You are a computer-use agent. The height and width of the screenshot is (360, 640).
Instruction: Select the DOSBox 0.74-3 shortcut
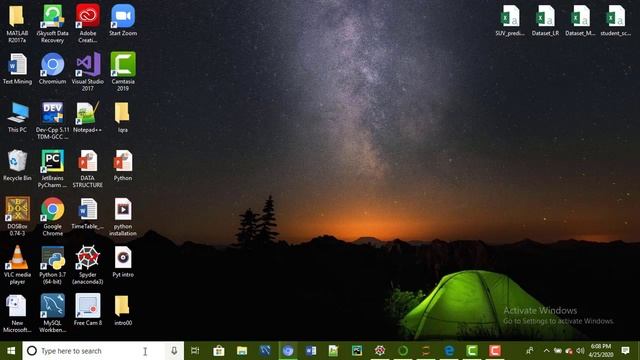17,209
